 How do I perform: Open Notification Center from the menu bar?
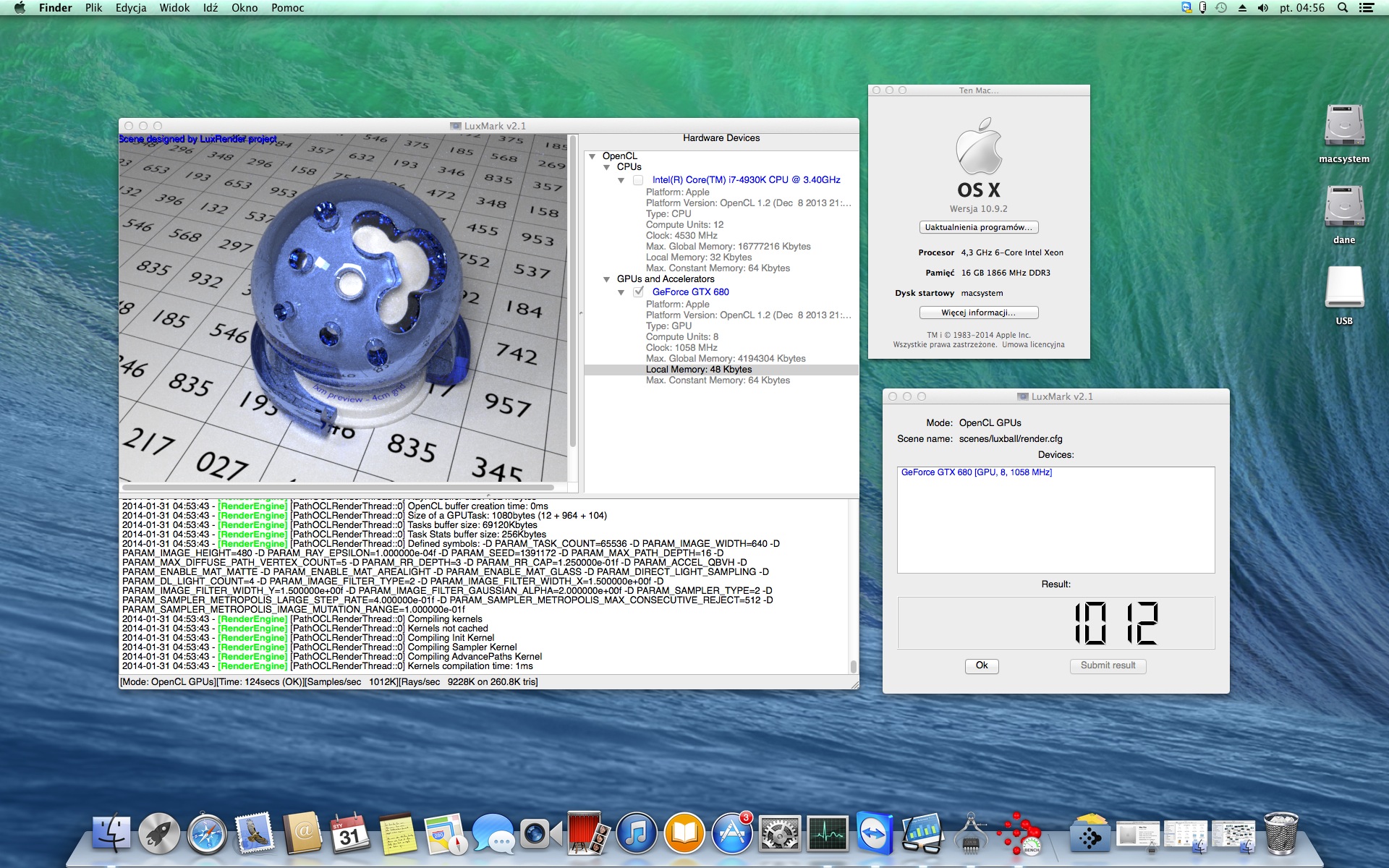pyautogui.click(x=1367, y=8)
